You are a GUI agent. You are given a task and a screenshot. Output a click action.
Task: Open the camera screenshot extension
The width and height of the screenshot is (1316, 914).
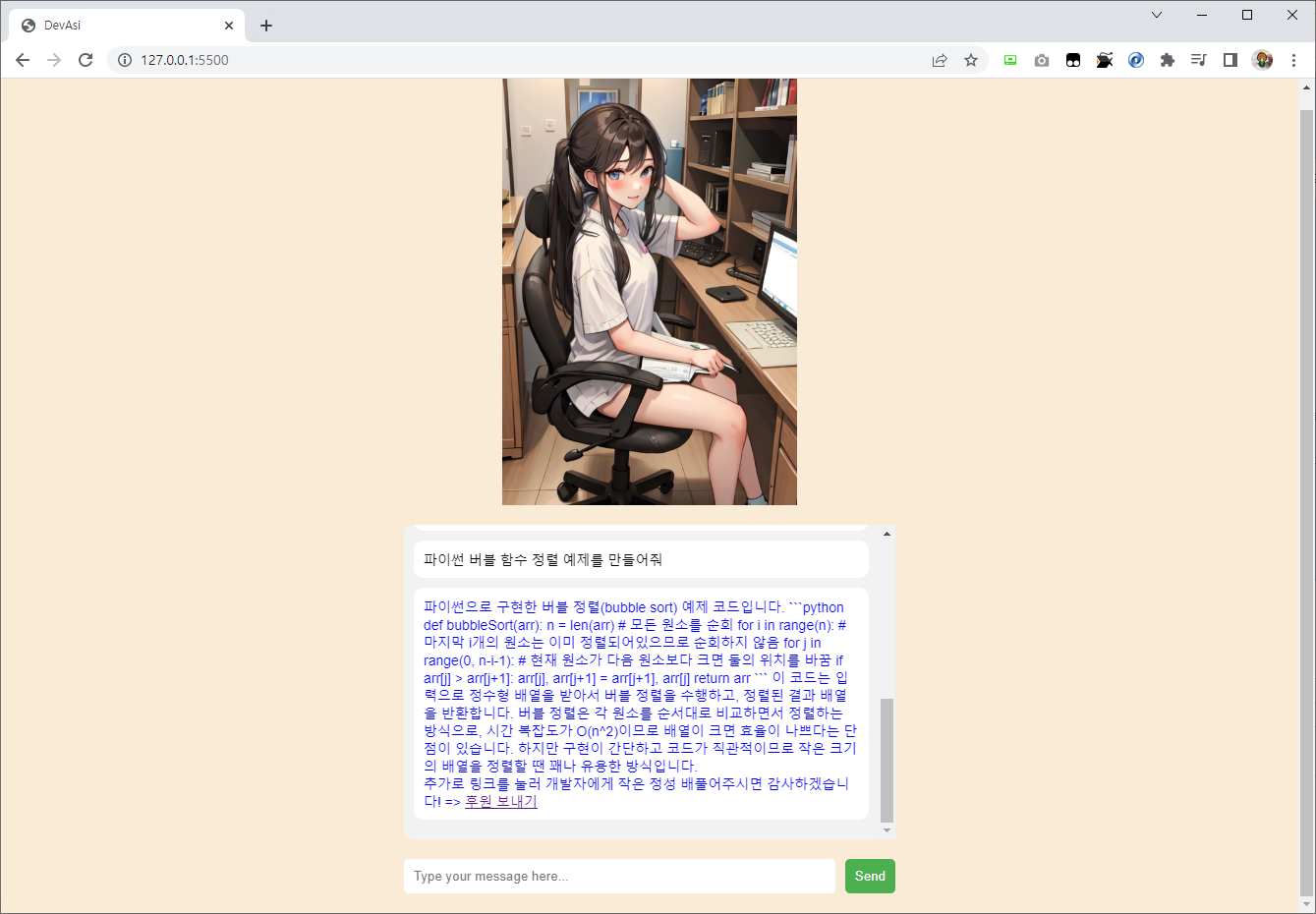[x=1042, y=60]
